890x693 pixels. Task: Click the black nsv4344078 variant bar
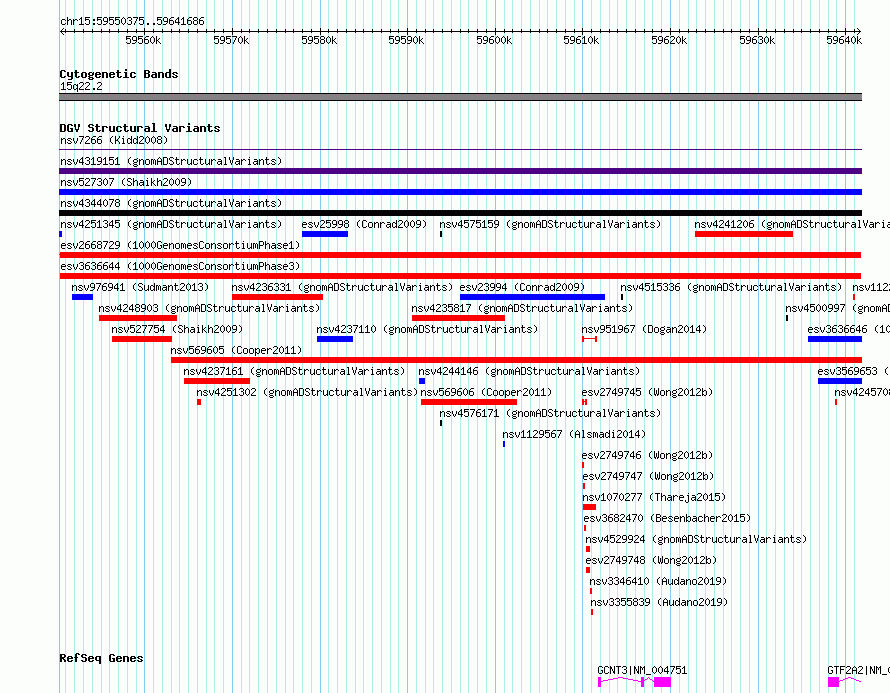tap(460, 213)
